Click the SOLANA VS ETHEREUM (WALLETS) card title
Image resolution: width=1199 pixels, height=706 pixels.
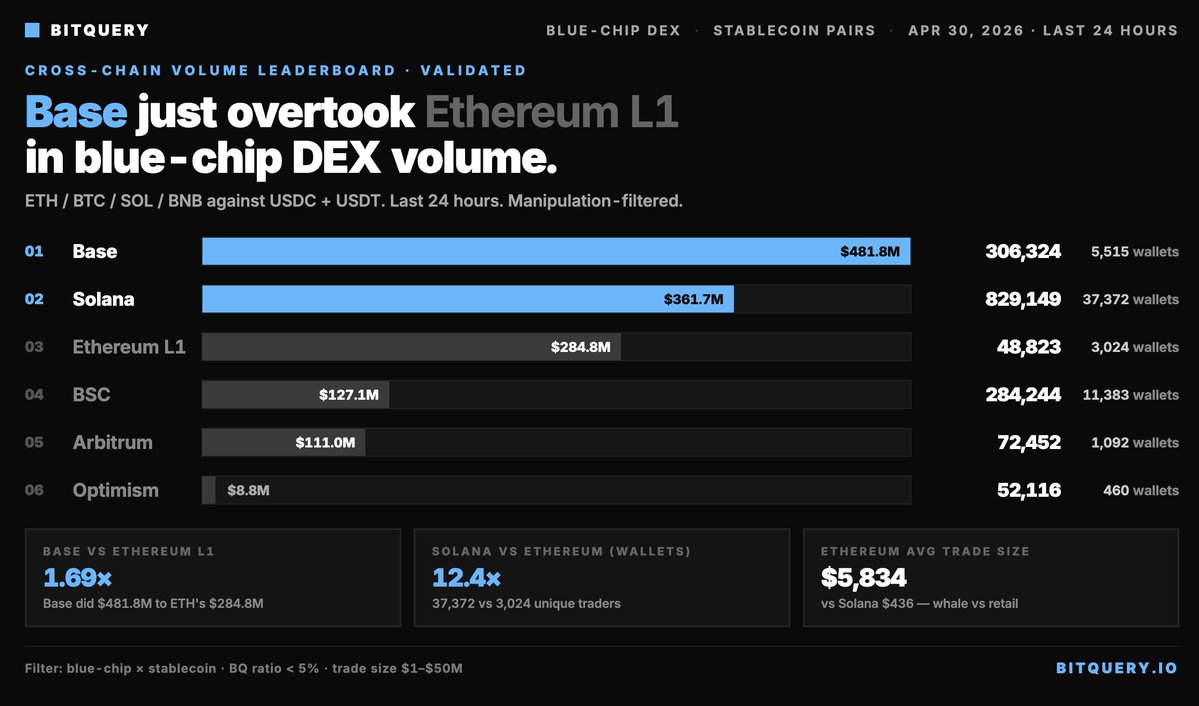561,551
